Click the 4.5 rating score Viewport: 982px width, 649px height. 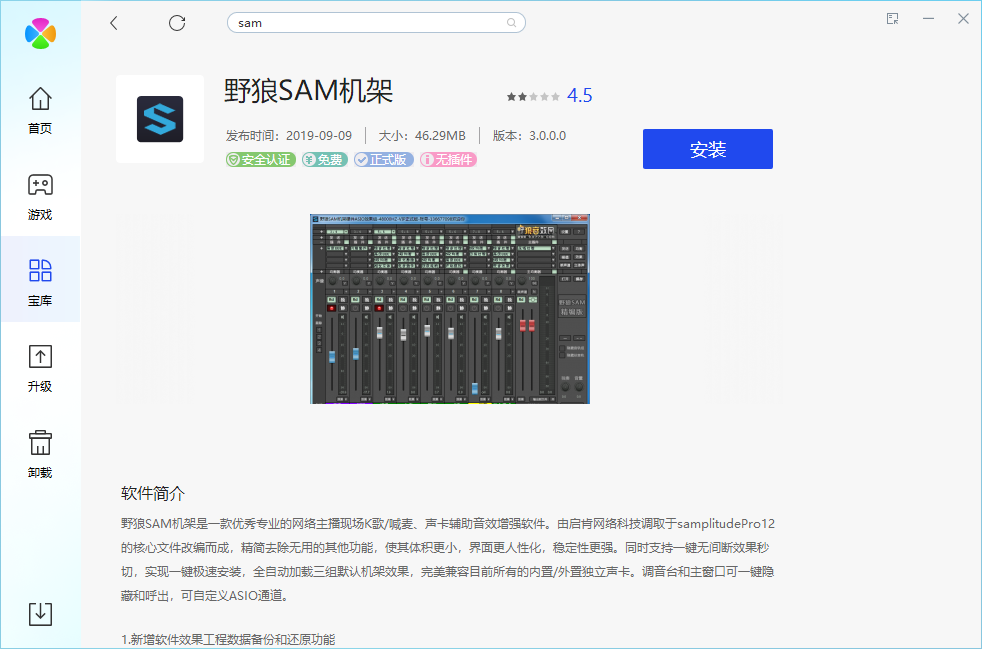tap(579, 95)
